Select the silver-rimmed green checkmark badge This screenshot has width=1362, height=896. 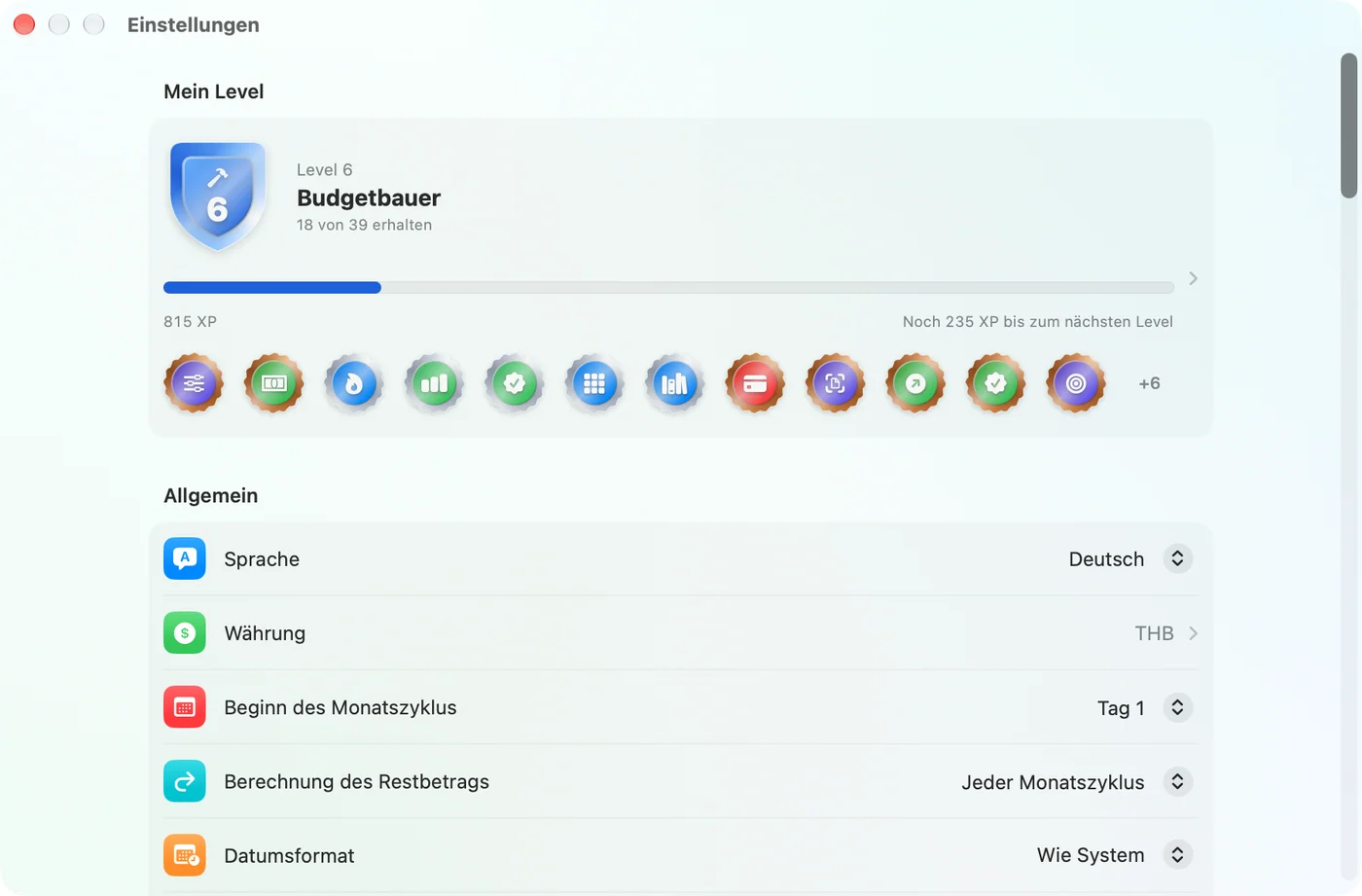point(514,383)
